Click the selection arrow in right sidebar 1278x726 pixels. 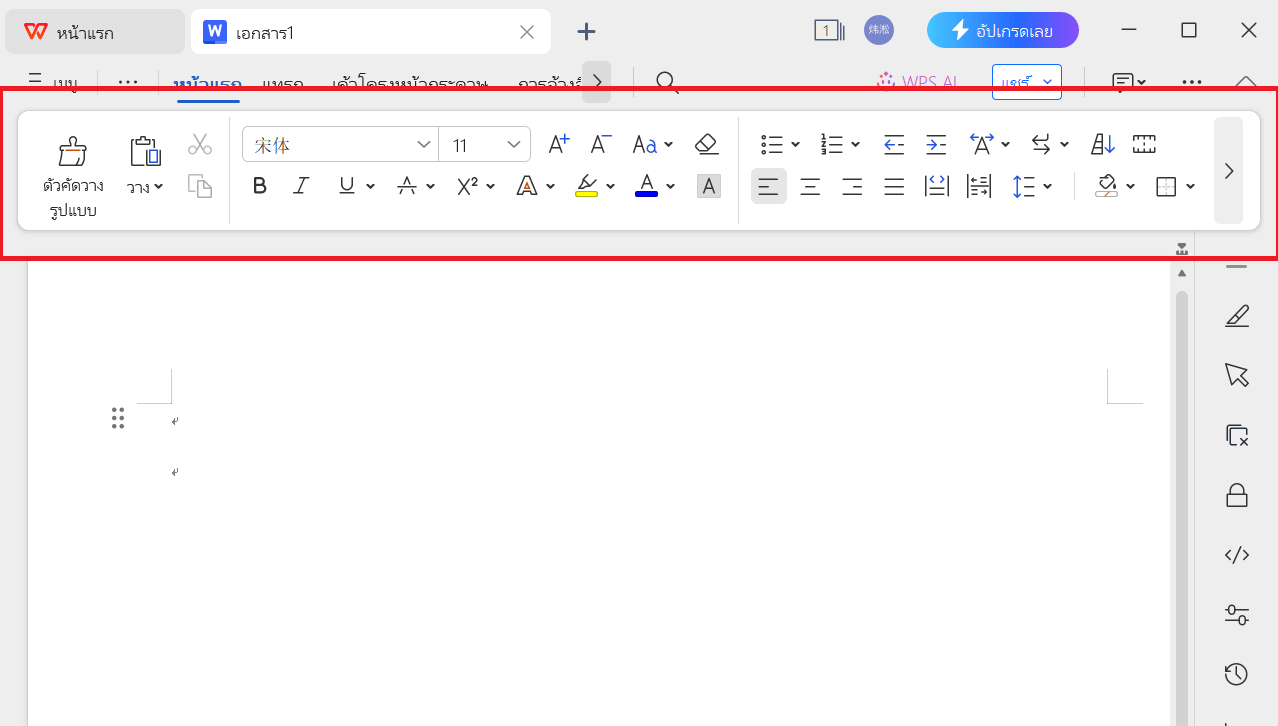point(1237,375)
